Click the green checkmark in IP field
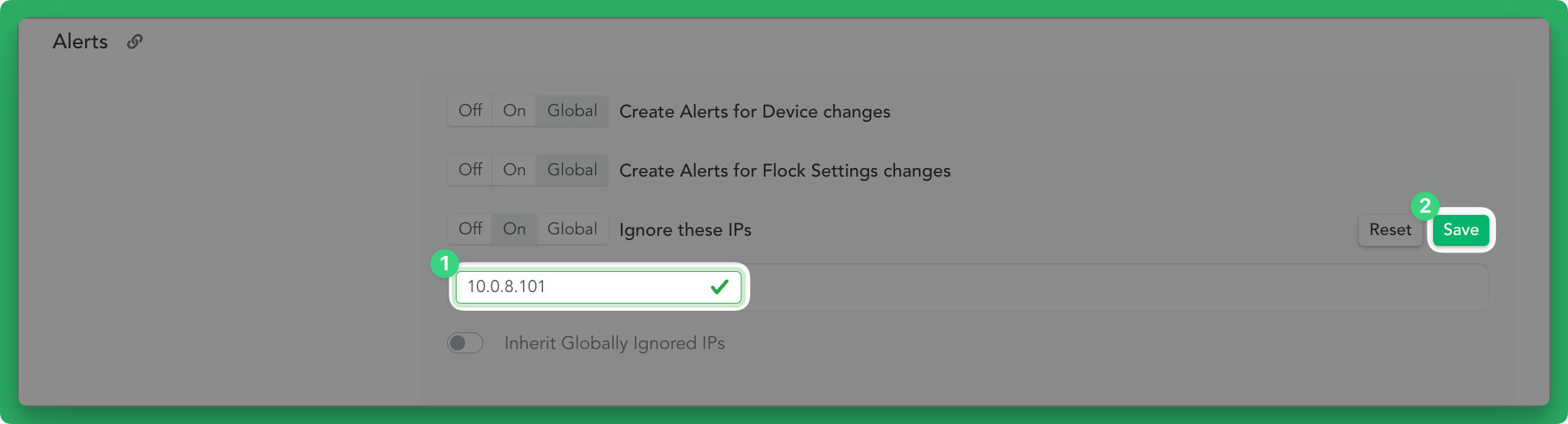This screenshot has width=1568, height=424. click(x=719, y=287)
